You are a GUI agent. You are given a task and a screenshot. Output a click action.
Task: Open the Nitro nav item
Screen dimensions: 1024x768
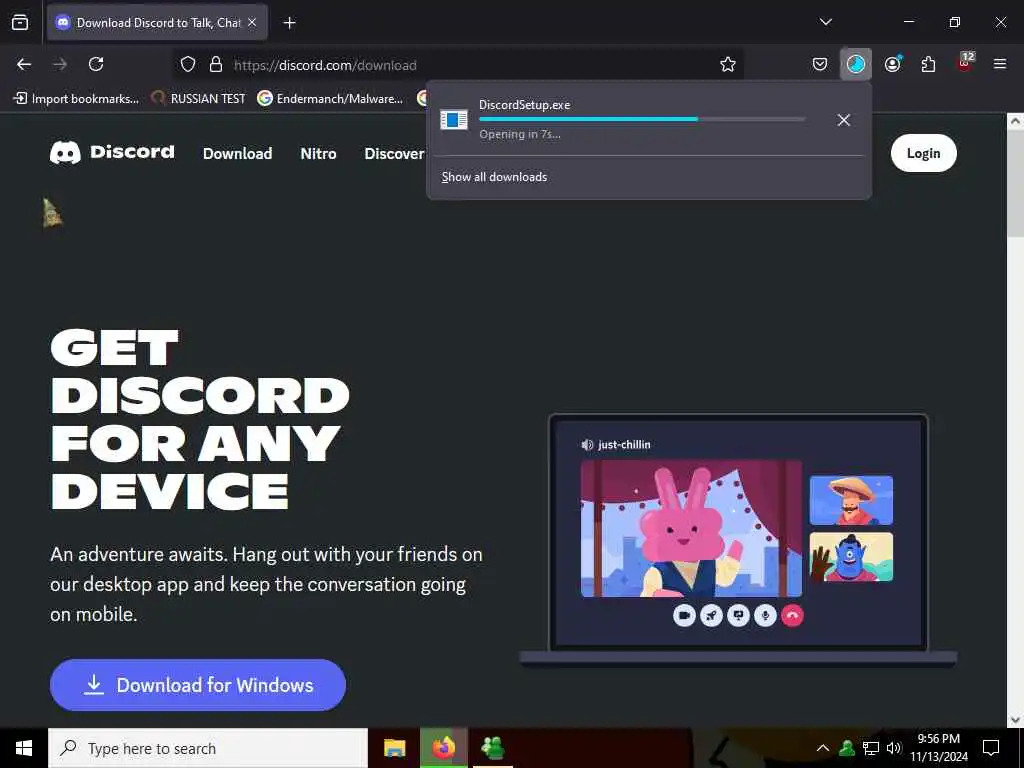tap(318, 153)
